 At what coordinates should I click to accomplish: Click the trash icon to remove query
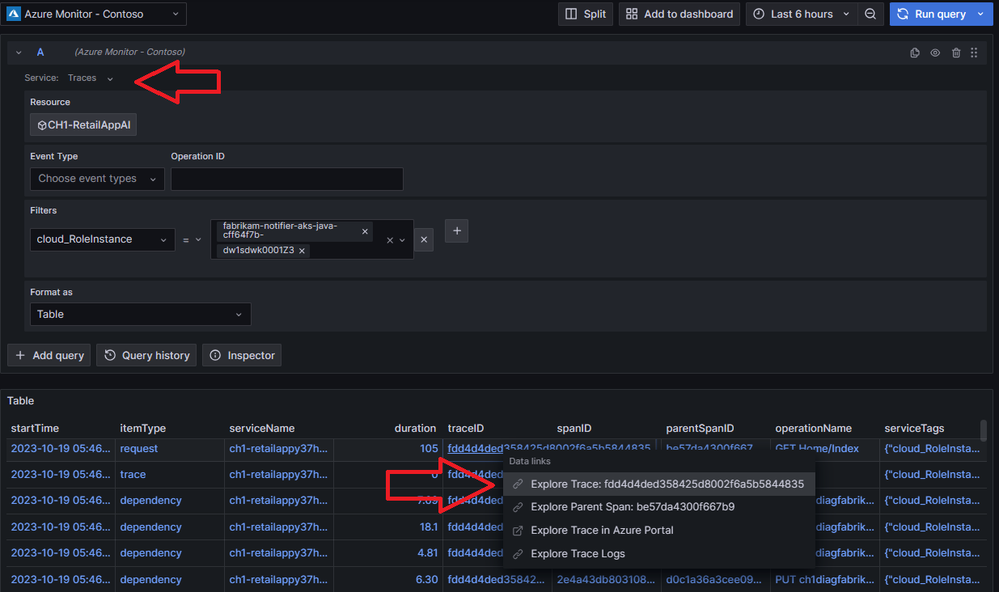956,53
